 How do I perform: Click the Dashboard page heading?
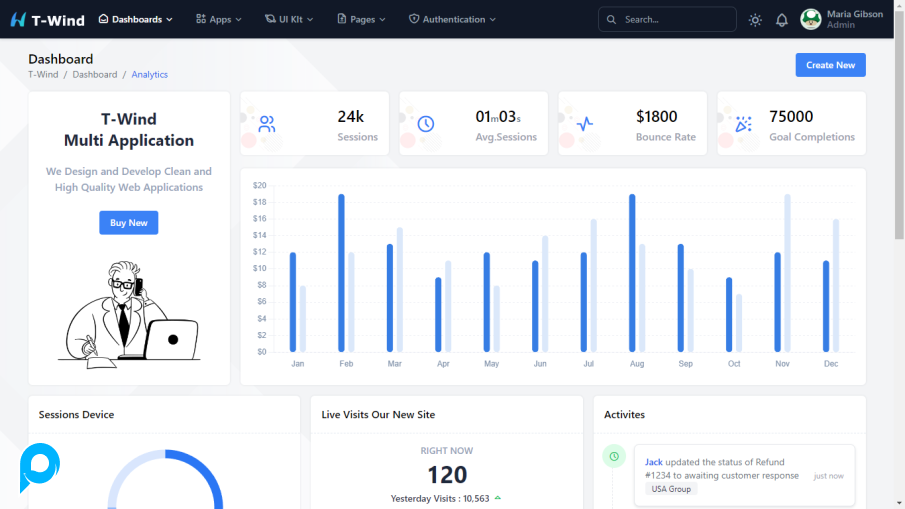pyautogui.click(x=61, y=59)
